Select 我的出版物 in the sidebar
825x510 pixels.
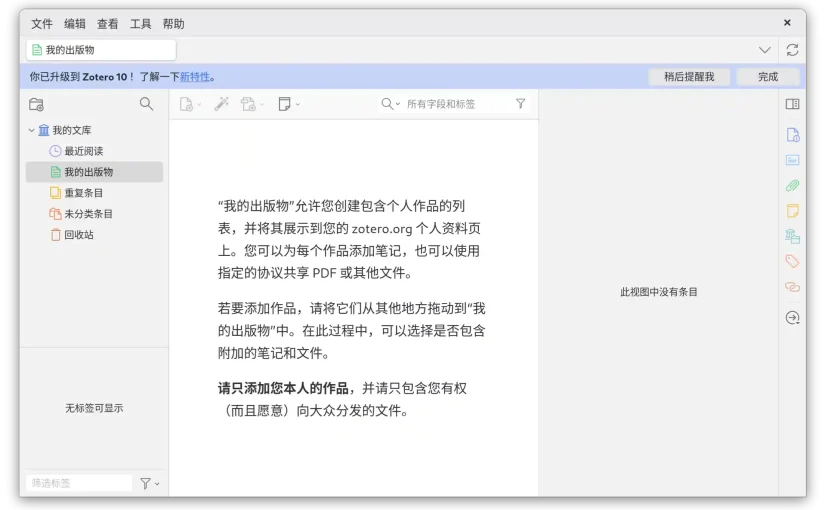tap(95, 172)
